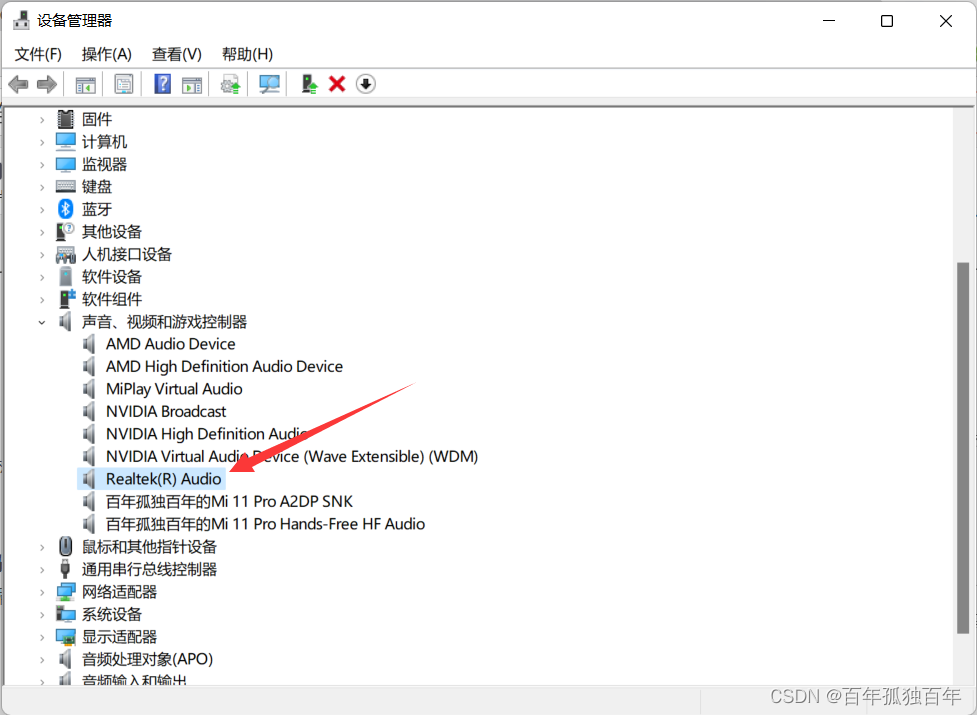Screen dimensions: 977x715
Task: Select the Realtek(R) Audio label
Action: click(x=163, y=479)
